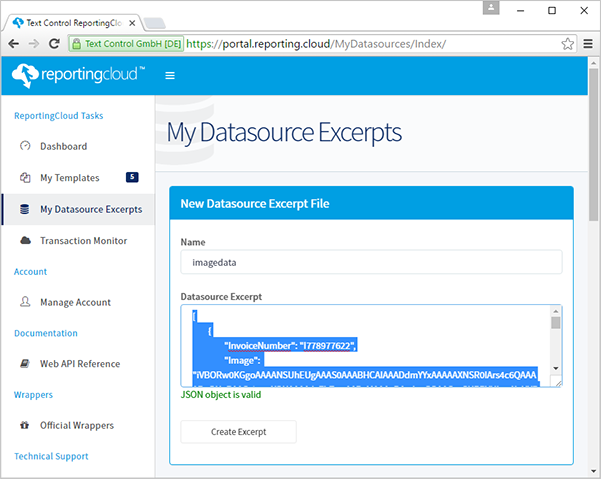
Task: Click the Text Control GmbH certificate badge
Action: [x=126, y=44]
